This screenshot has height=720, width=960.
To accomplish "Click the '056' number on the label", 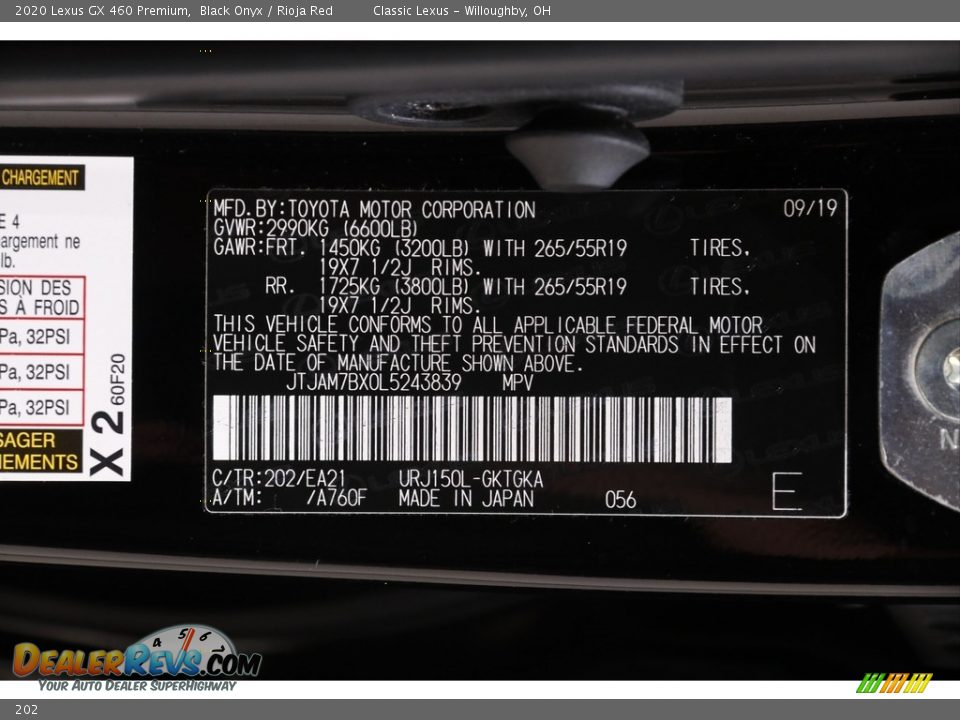I will (620, 500).
